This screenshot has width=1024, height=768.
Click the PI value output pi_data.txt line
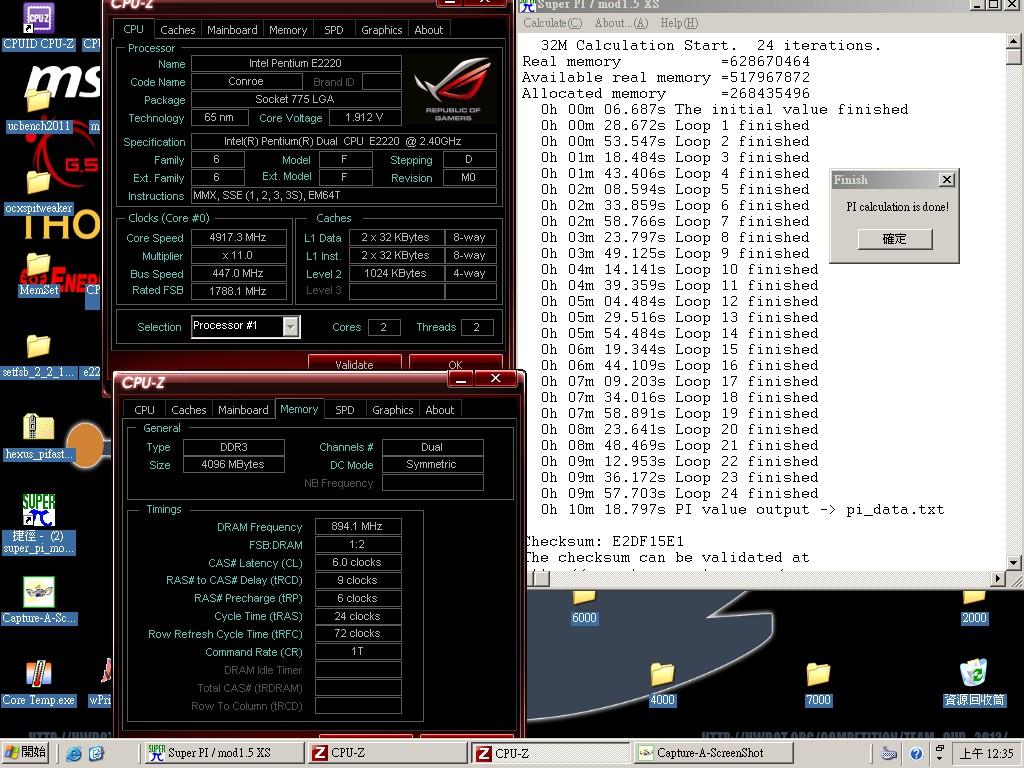(742, 509)
